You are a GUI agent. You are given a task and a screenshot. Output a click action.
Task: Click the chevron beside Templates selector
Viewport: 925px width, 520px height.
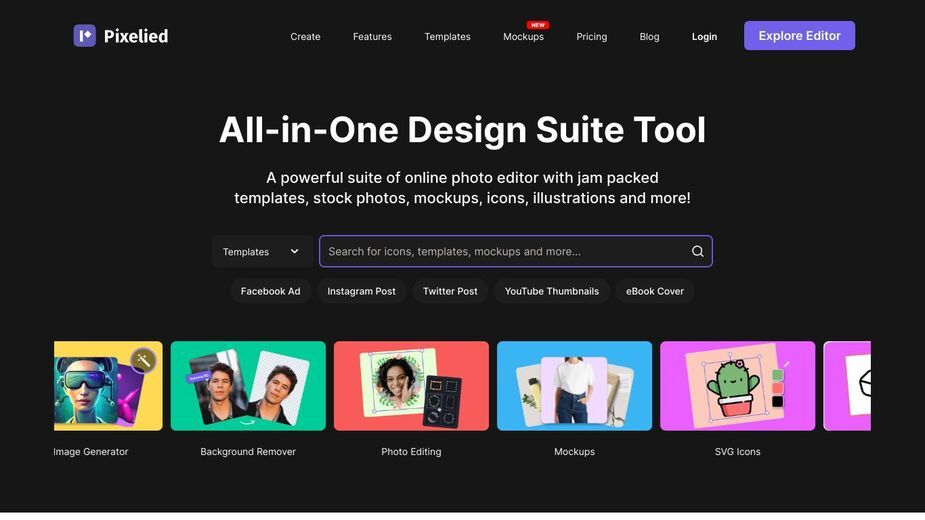[x=294, y=251]
